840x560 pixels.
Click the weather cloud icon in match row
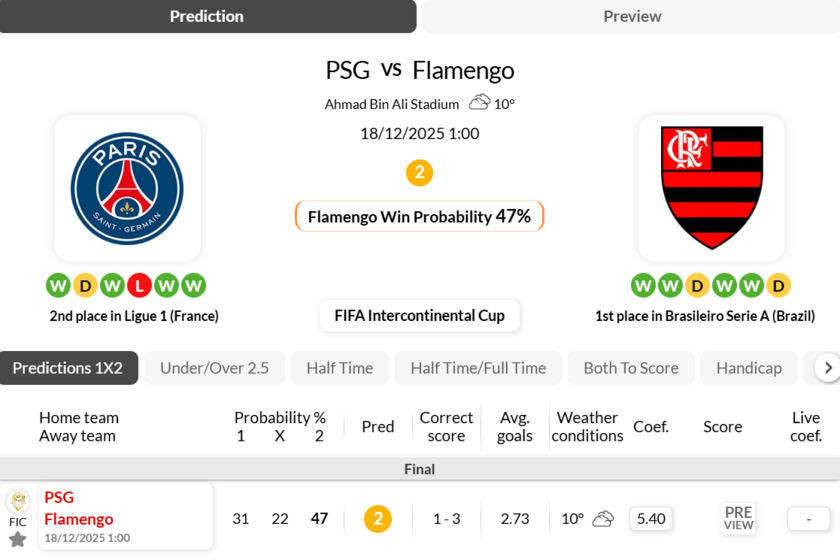coord(603,519)
